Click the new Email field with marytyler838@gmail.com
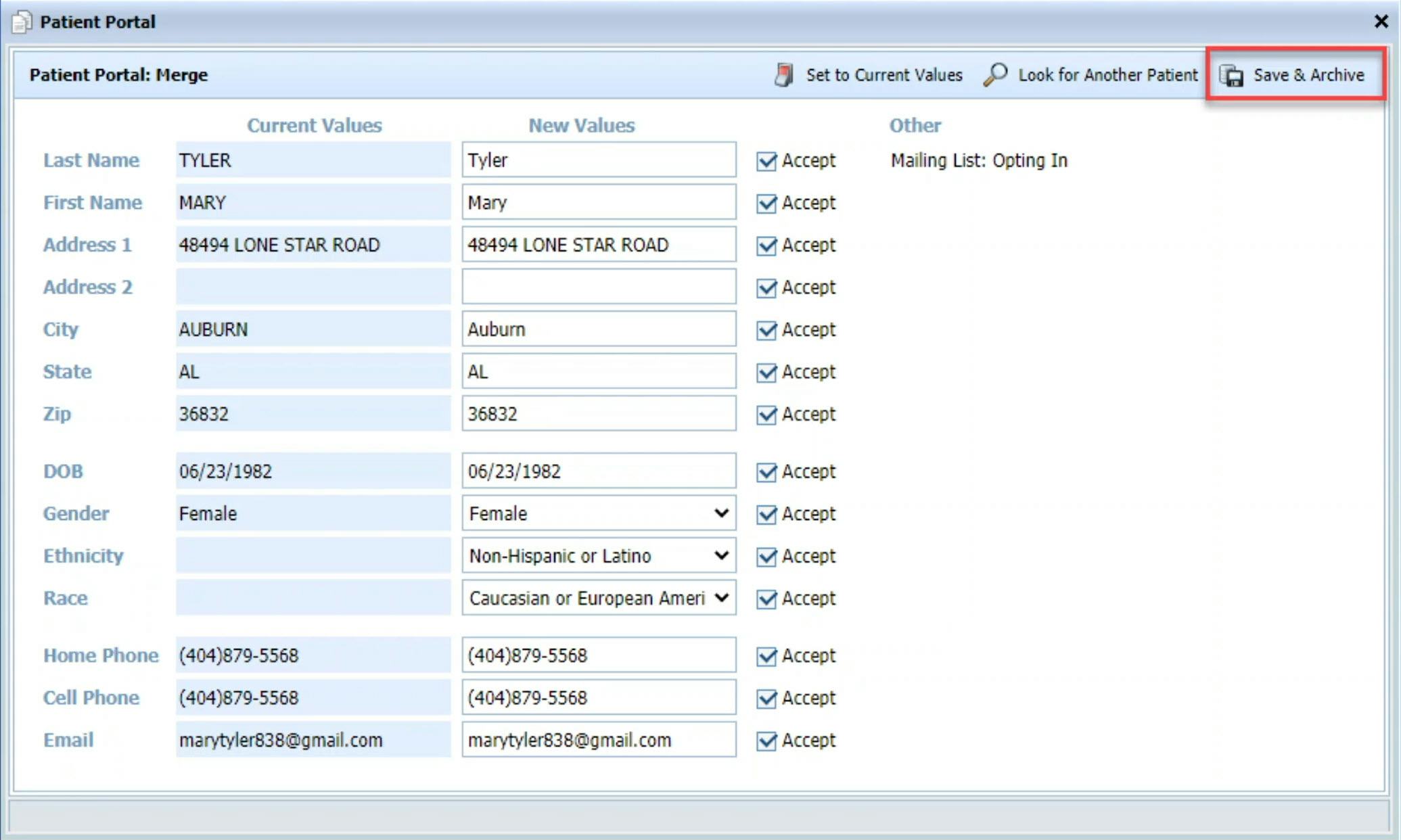1401x840 pixels. [598, 740]
